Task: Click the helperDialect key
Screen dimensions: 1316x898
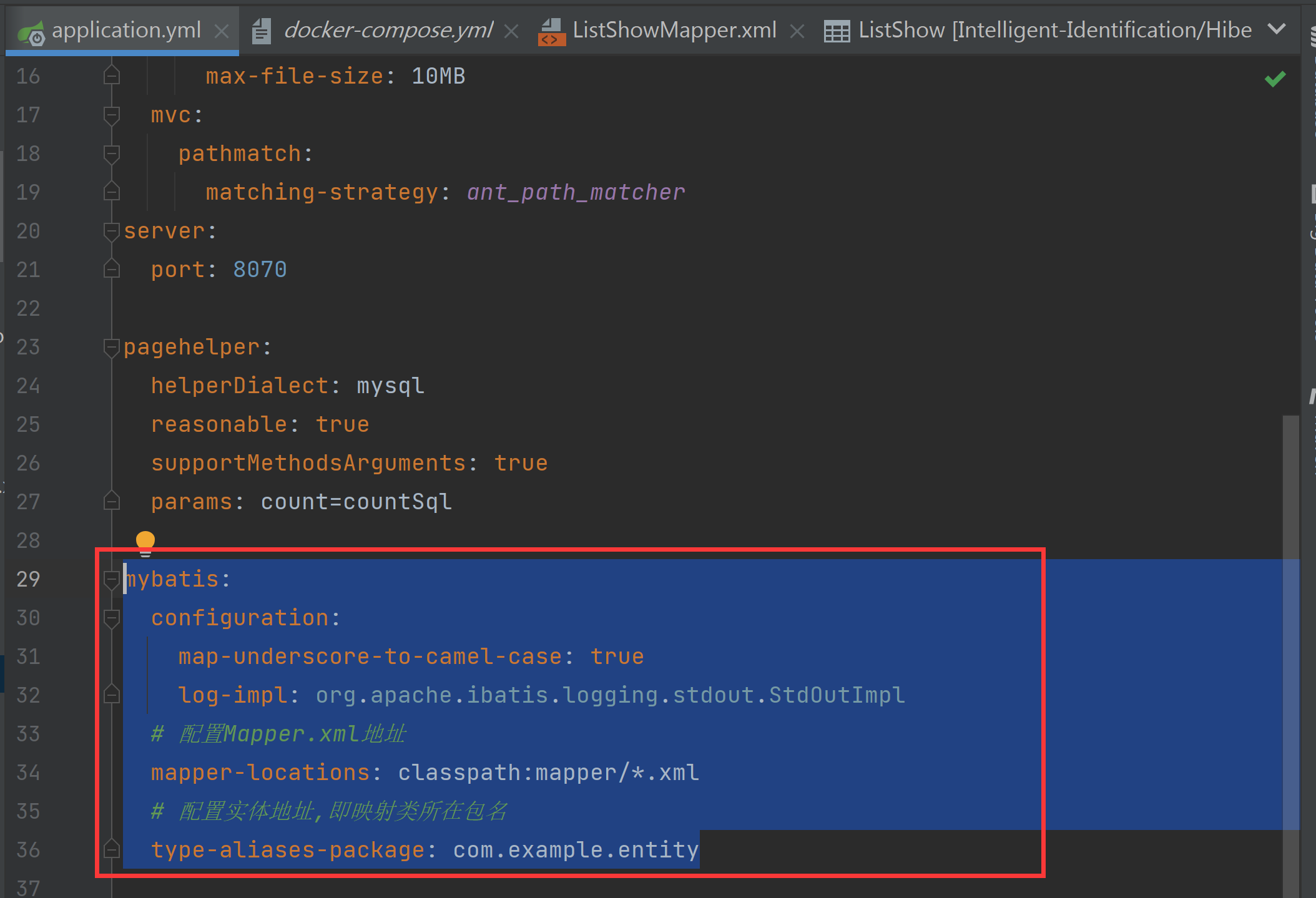Action: tap(240, 386)
